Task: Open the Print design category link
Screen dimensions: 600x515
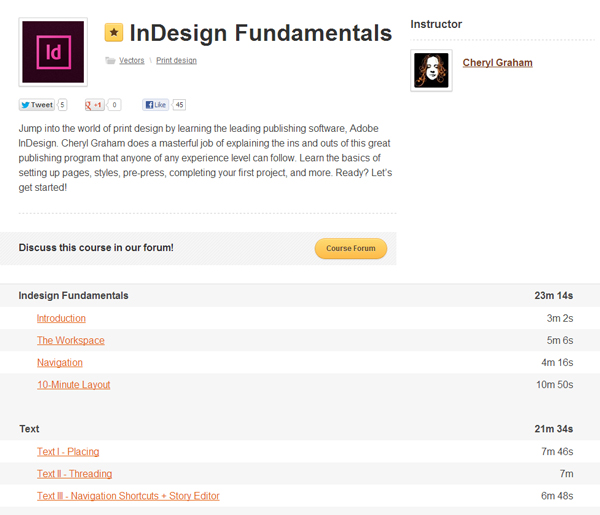Action: [x=177, y=60]
